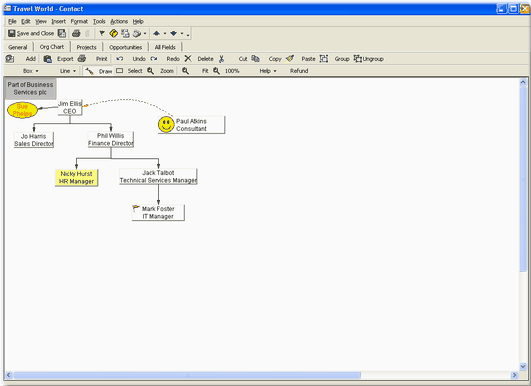Open the Tools menu

coord(99,22)
